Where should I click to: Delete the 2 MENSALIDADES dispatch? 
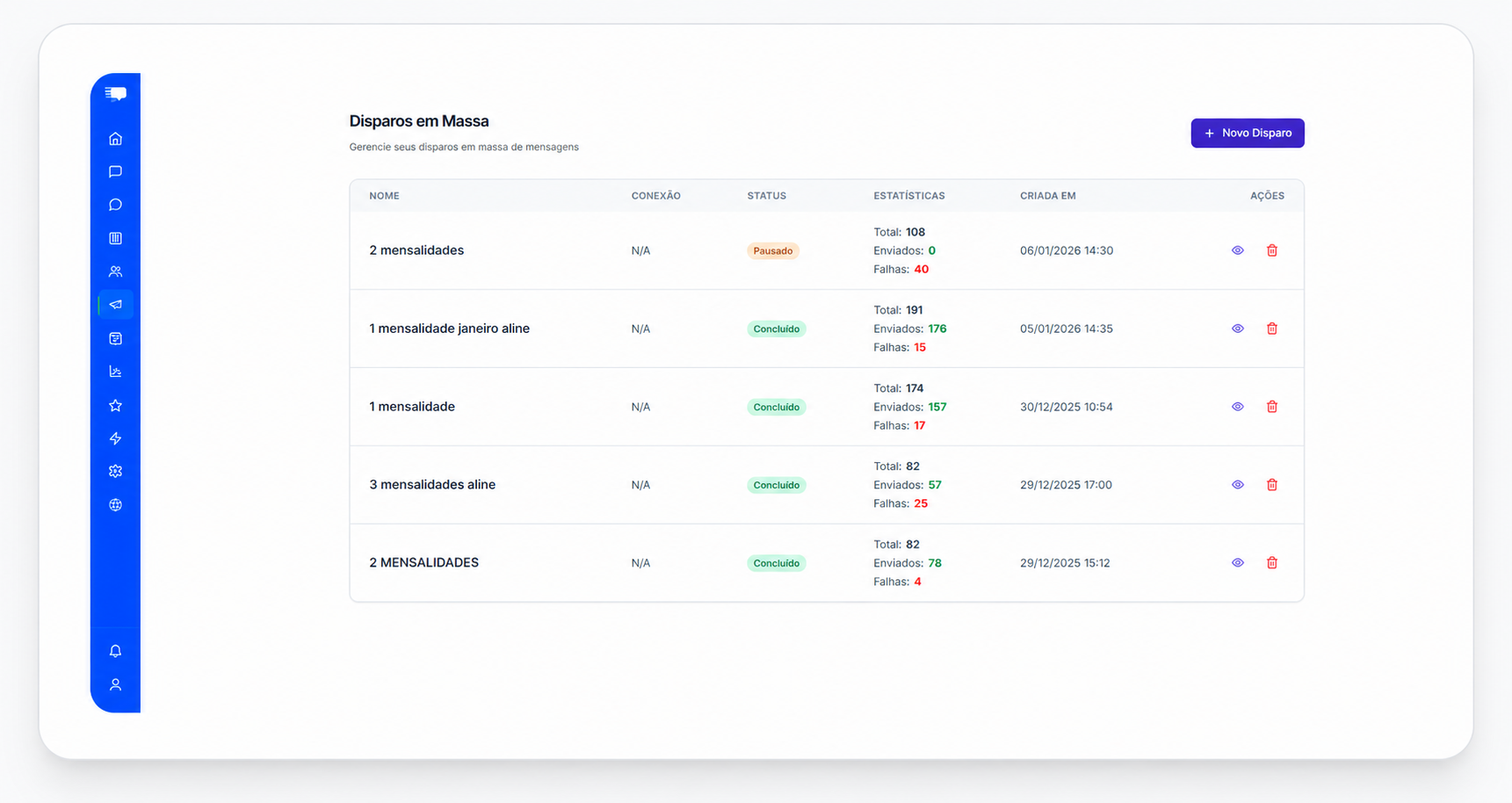(x=1271, y=563)
